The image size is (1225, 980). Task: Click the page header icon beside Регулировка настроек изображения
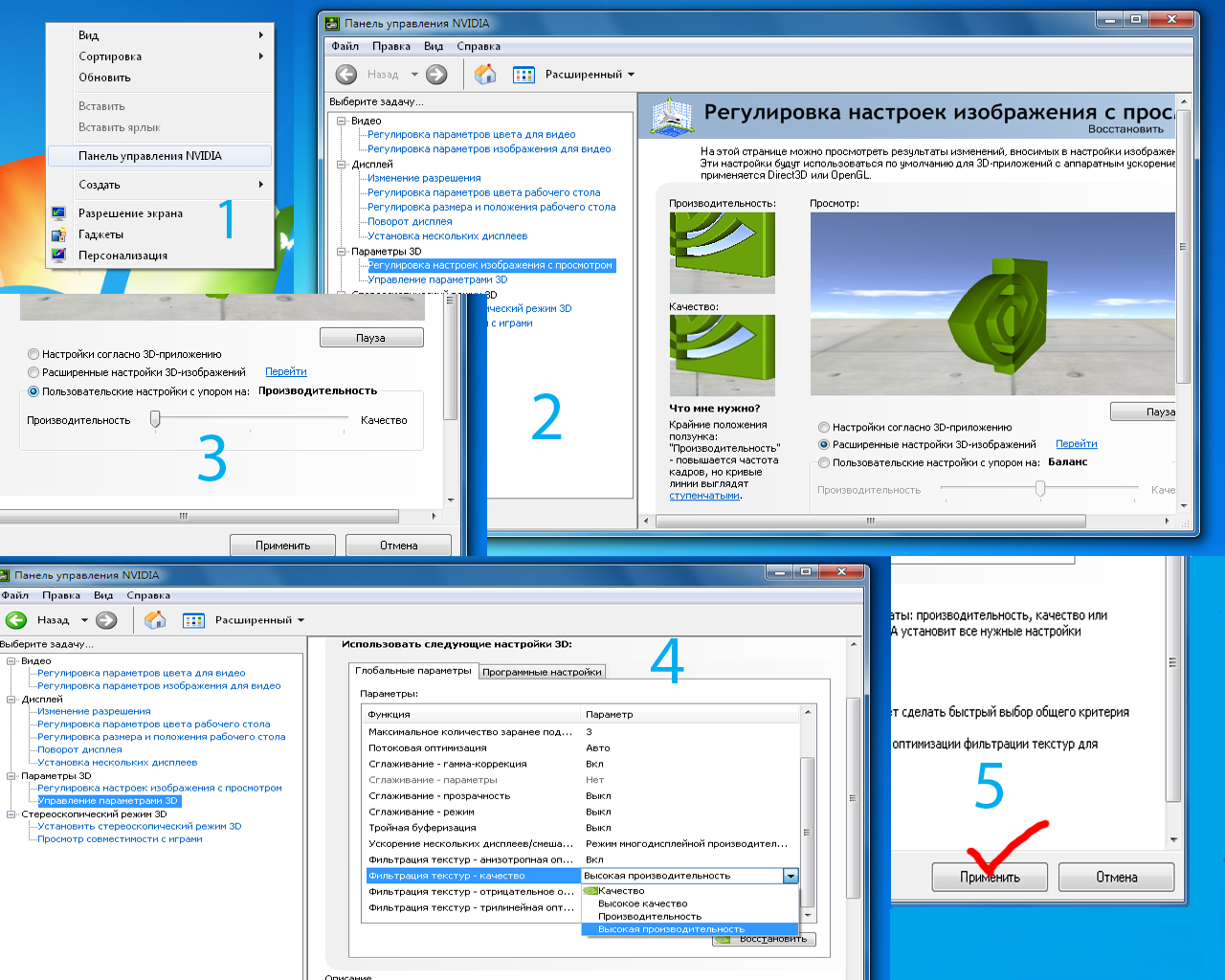click(x=672, y=117)
